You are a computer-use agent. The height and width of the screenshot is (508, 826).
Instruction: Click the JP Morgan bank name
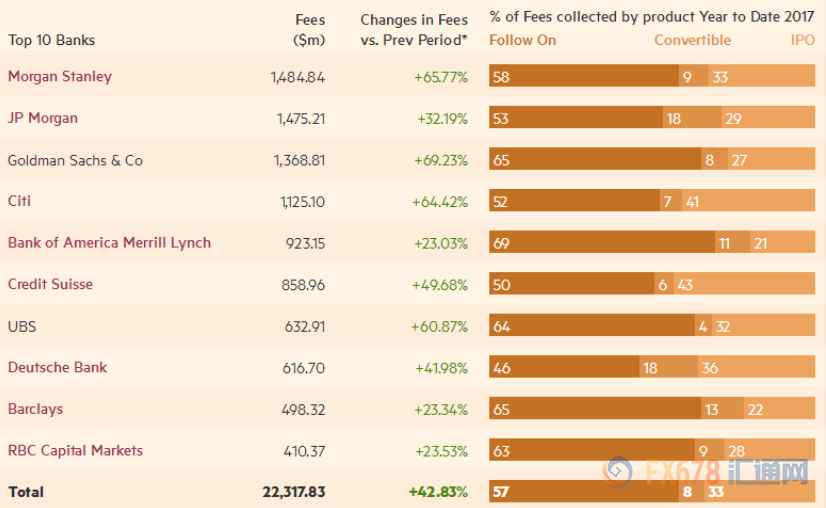43,118
